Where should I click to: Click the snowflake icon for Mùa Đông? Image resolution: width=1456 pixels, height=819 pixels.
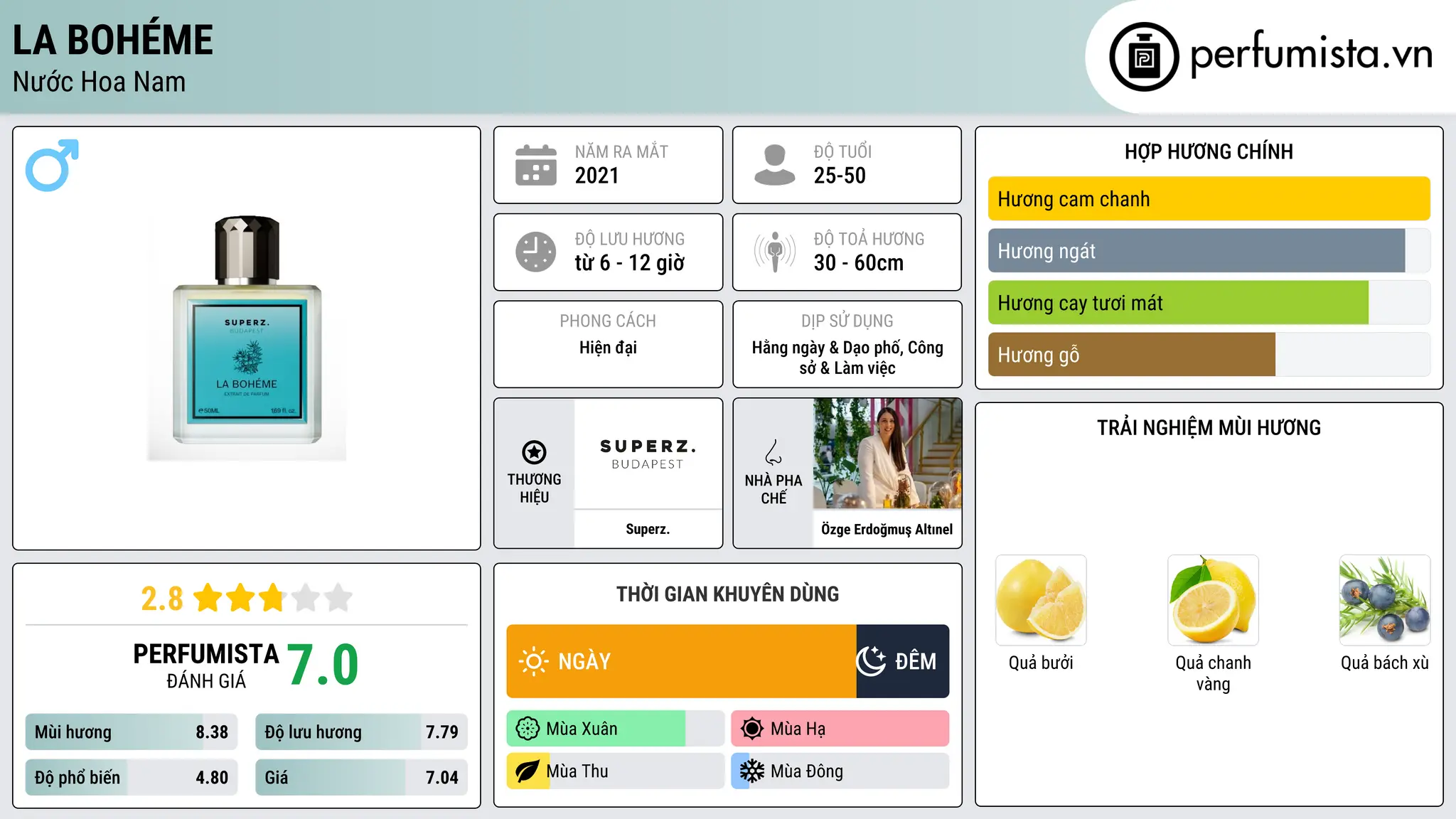coord(752,771)
